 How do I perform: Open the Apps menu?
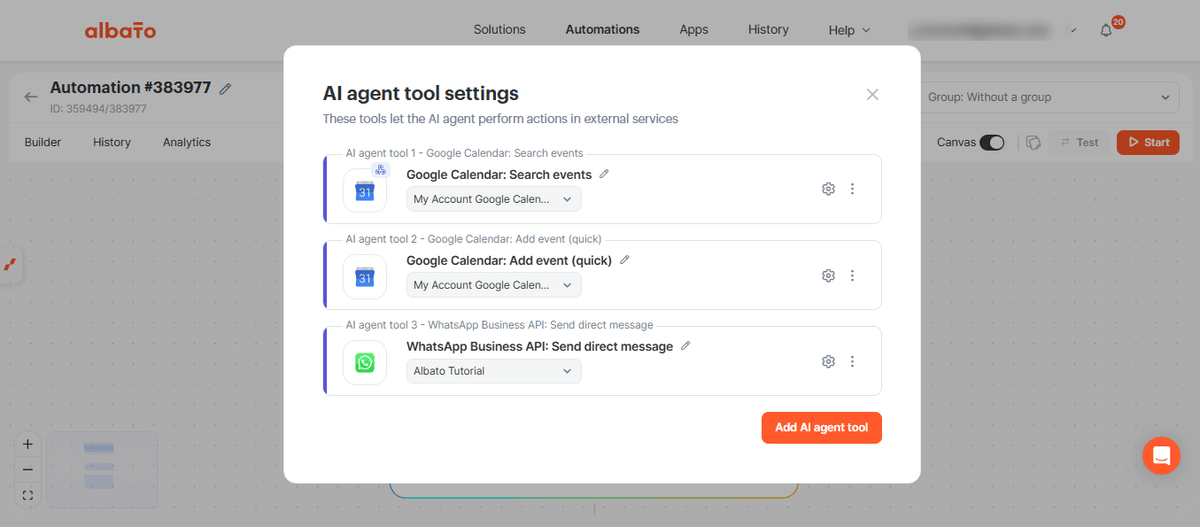pyautogui.click(x=694, y=30)
